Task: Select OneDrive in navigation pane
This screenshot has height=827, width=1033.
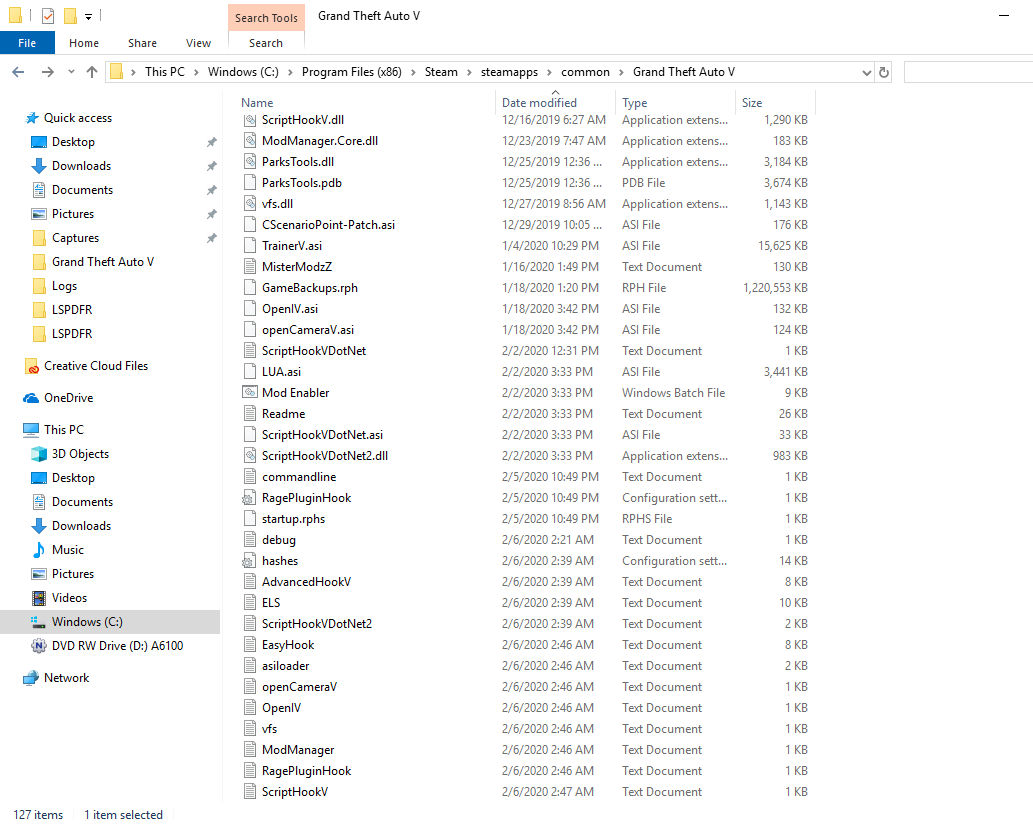Action: click(69, 398)
